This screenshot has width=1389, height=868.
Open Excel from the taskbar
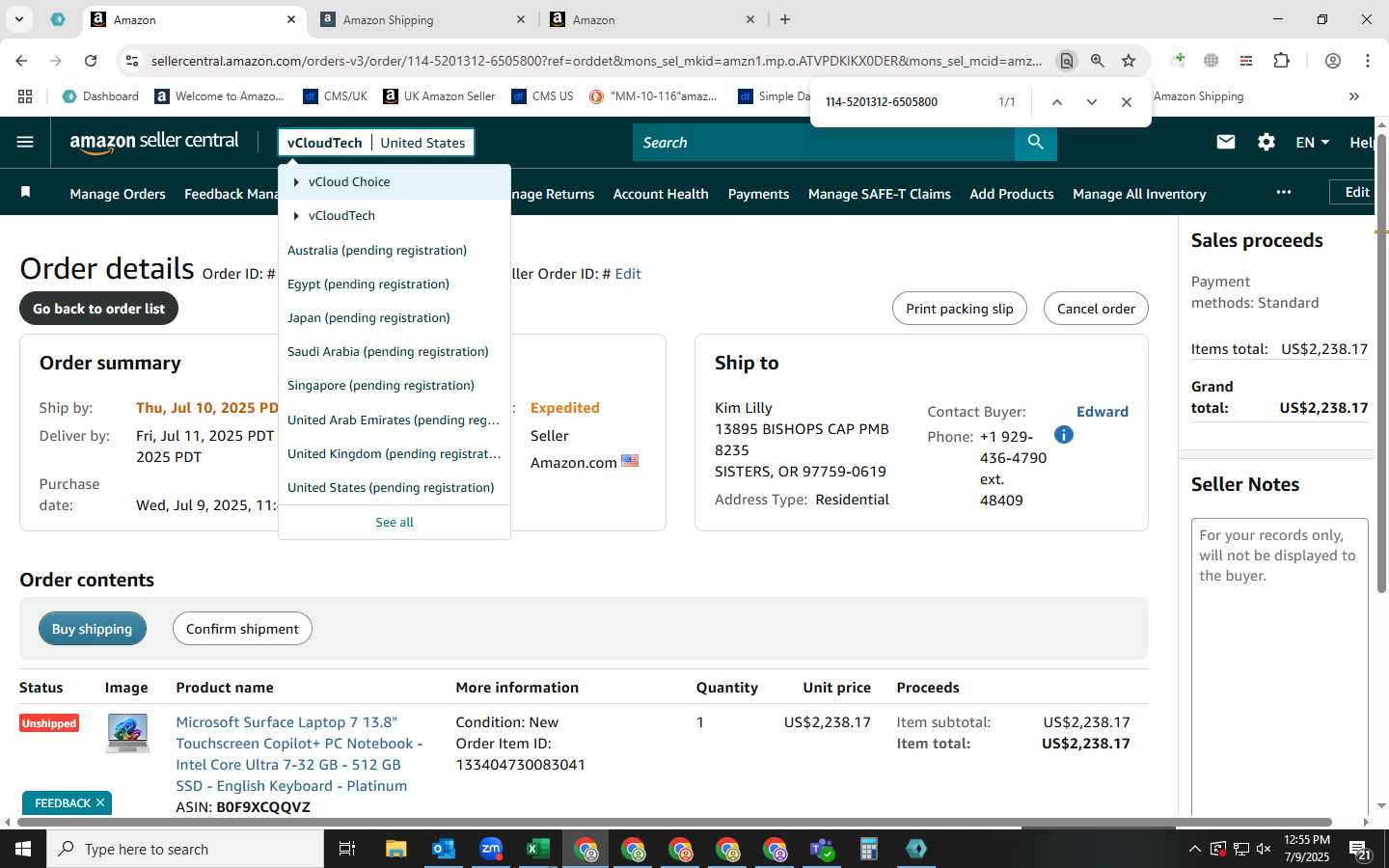coord(538,849)
